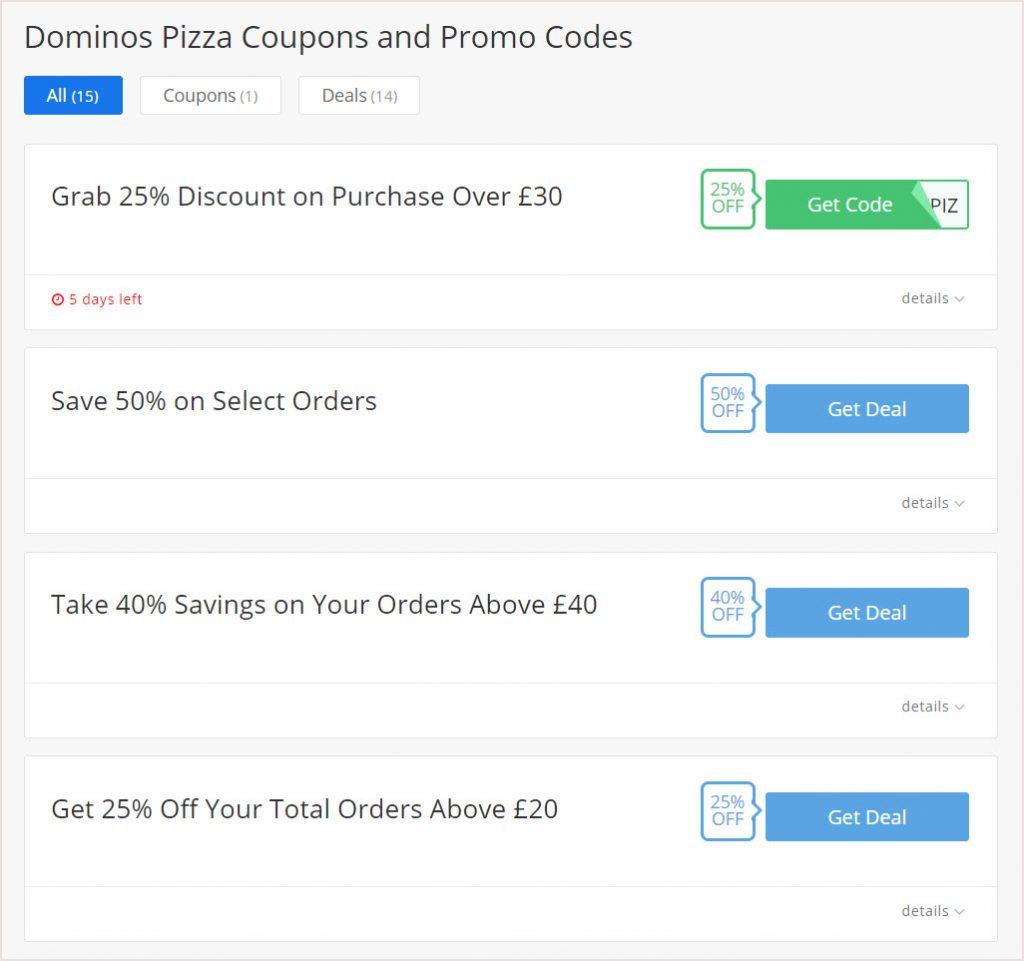Click the 5 days left expiry label

click(x=105, y=299)
